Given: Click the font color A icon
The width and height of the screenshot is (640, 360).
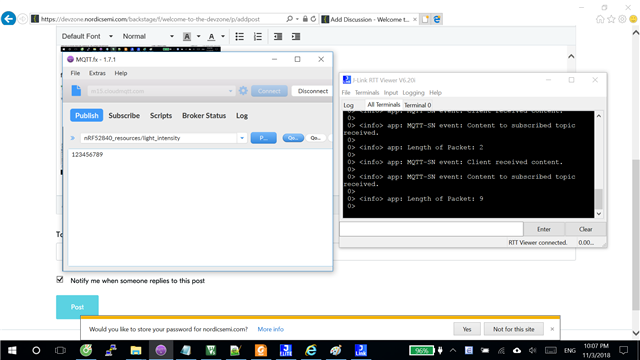Looking at the screenshot, I should [x=211, y=37].
